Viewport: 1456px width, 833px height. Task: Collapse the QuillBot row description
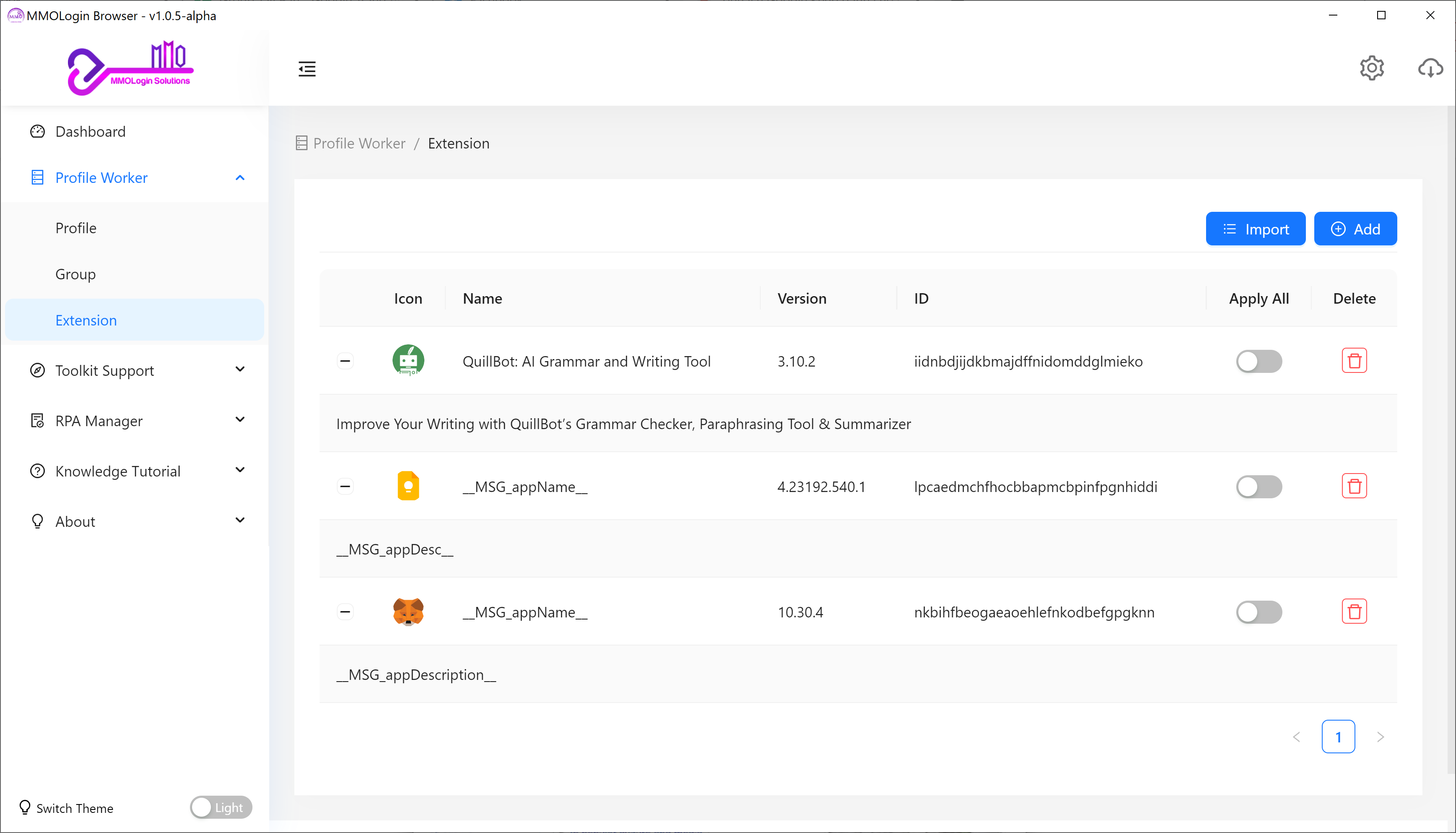(x=345, y=361)
